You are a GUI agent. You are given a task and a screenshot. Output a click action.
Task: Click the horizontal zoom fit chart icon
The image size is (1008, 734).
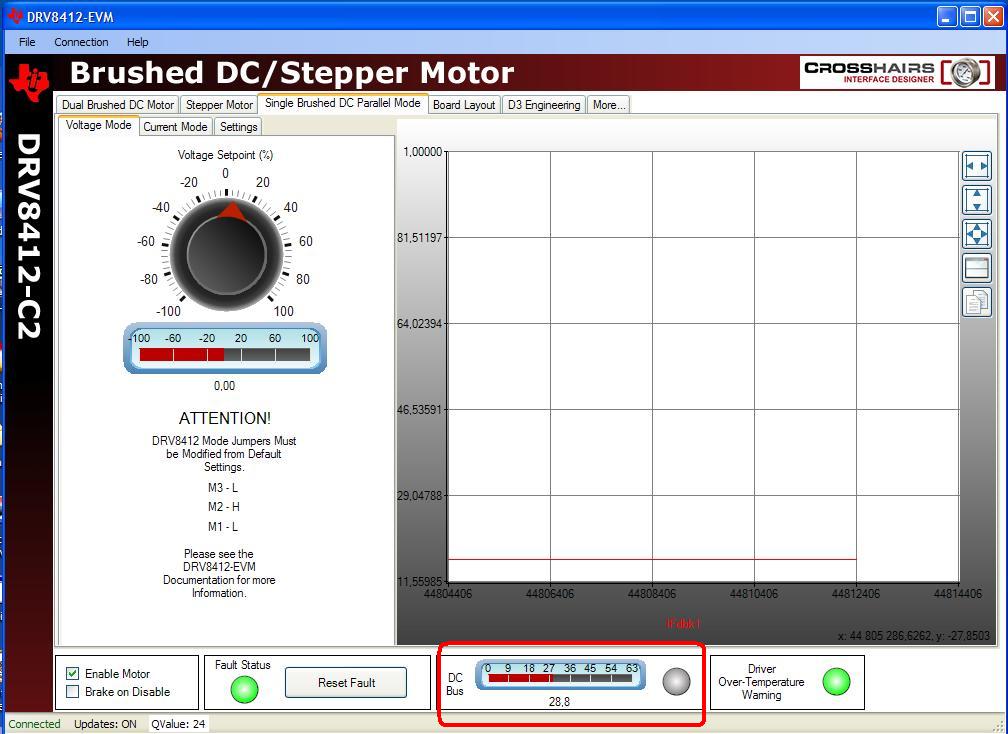976,166
